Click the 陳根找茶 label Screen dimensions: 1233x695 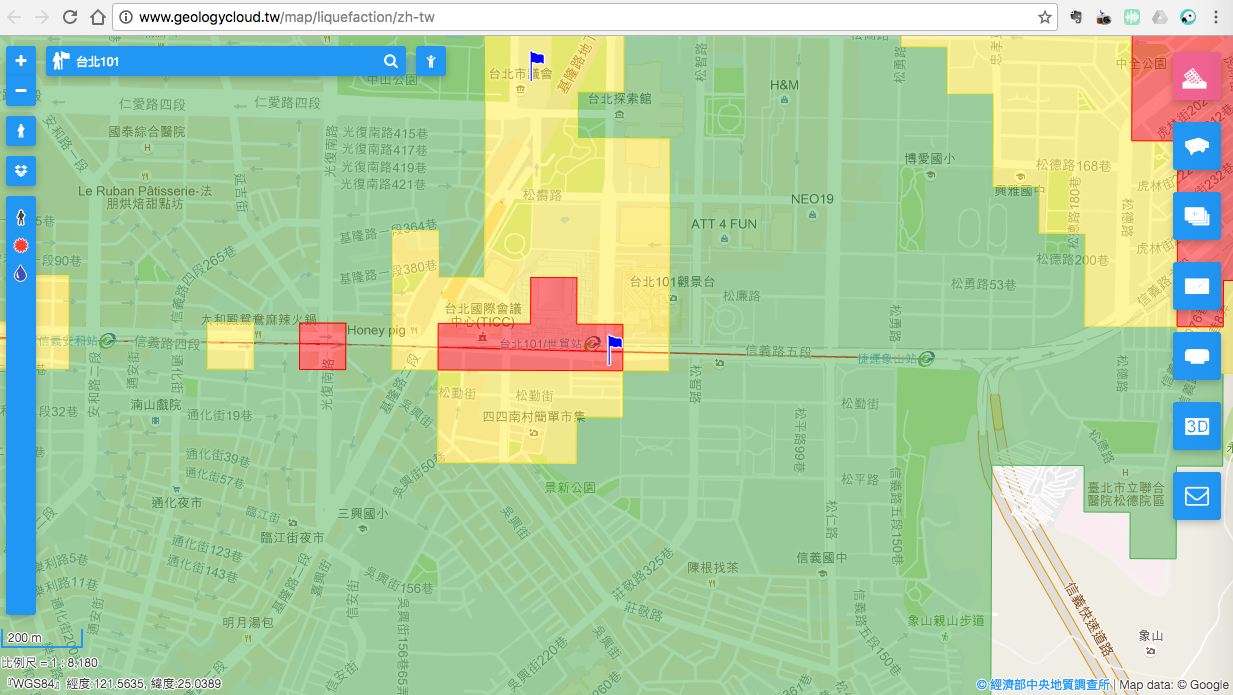click(x=712, y=567)
